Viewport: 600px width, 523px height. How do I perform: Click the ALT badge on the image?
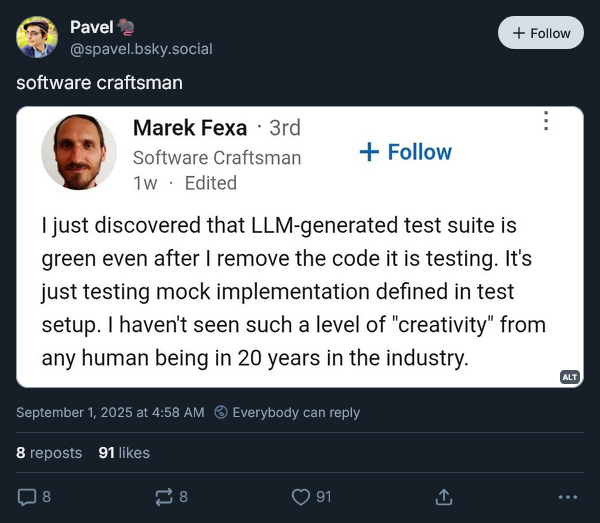point(569,376)
